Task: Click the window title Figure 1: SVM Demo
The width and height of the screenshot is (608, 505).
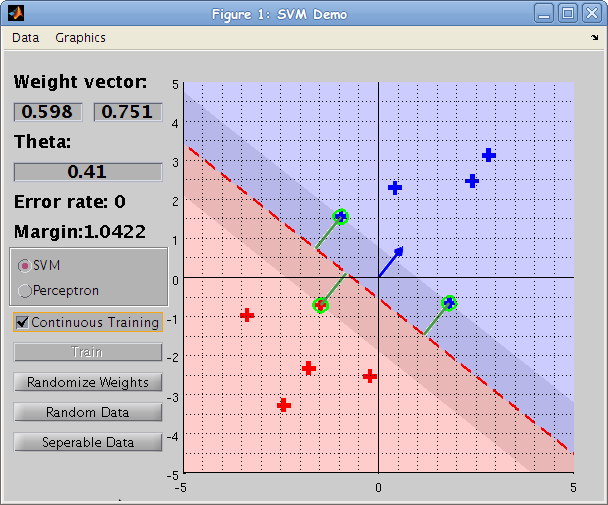Action: (x=279, y=14)
